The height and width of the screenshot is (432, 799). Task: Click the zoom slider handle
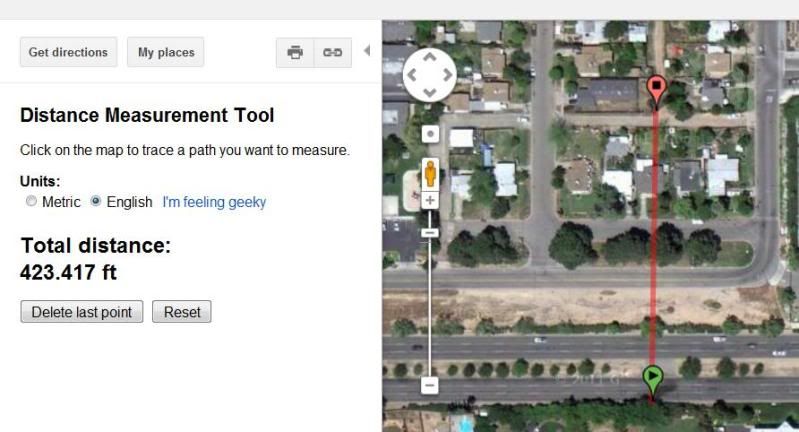(x=430, y=233)
